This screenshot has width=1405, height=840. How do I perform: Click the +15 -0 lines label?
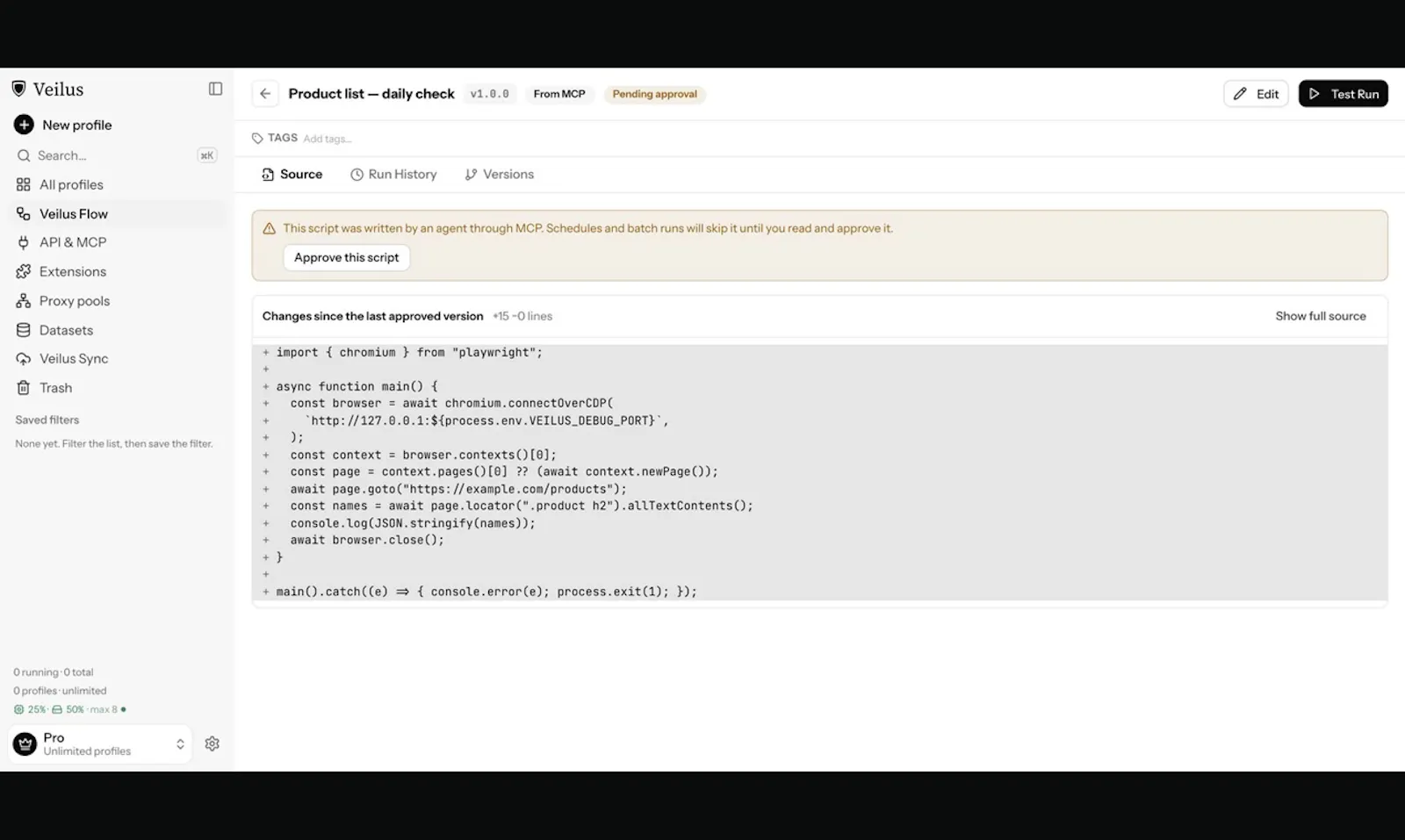click(x=522, y=316)
